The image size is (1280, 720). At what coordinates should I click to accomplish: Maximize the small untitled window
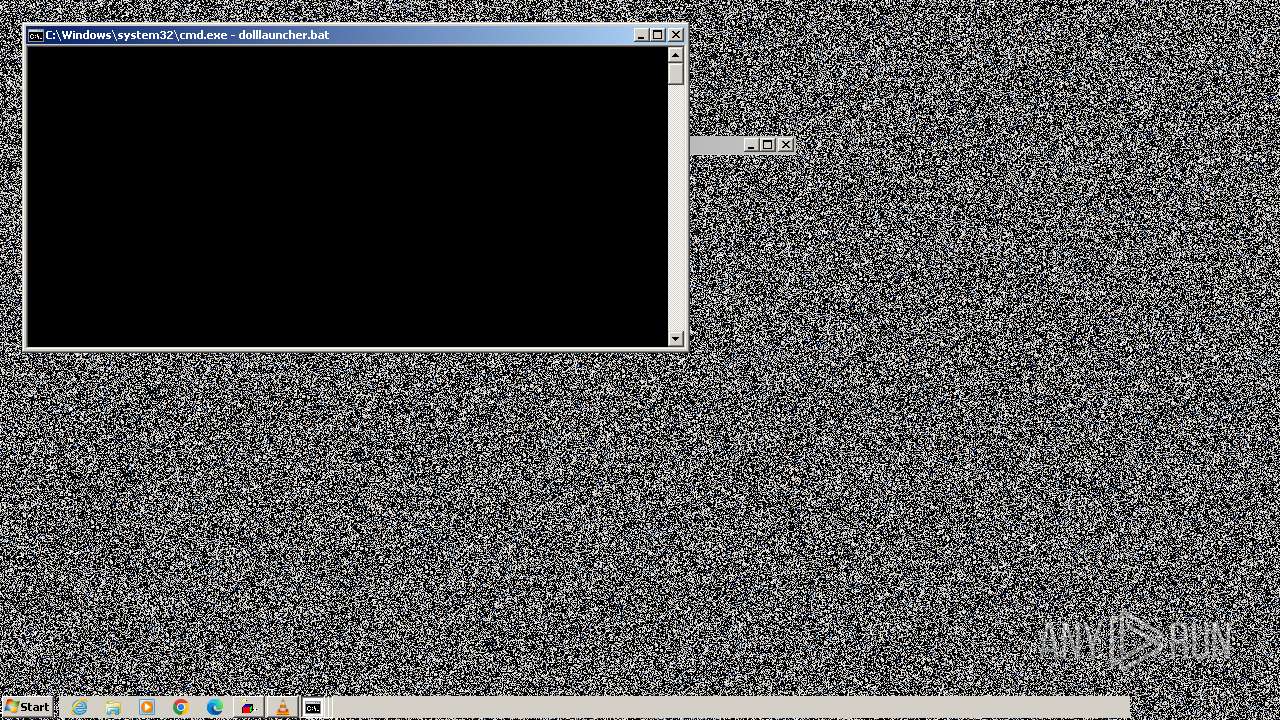pos(768,145)
